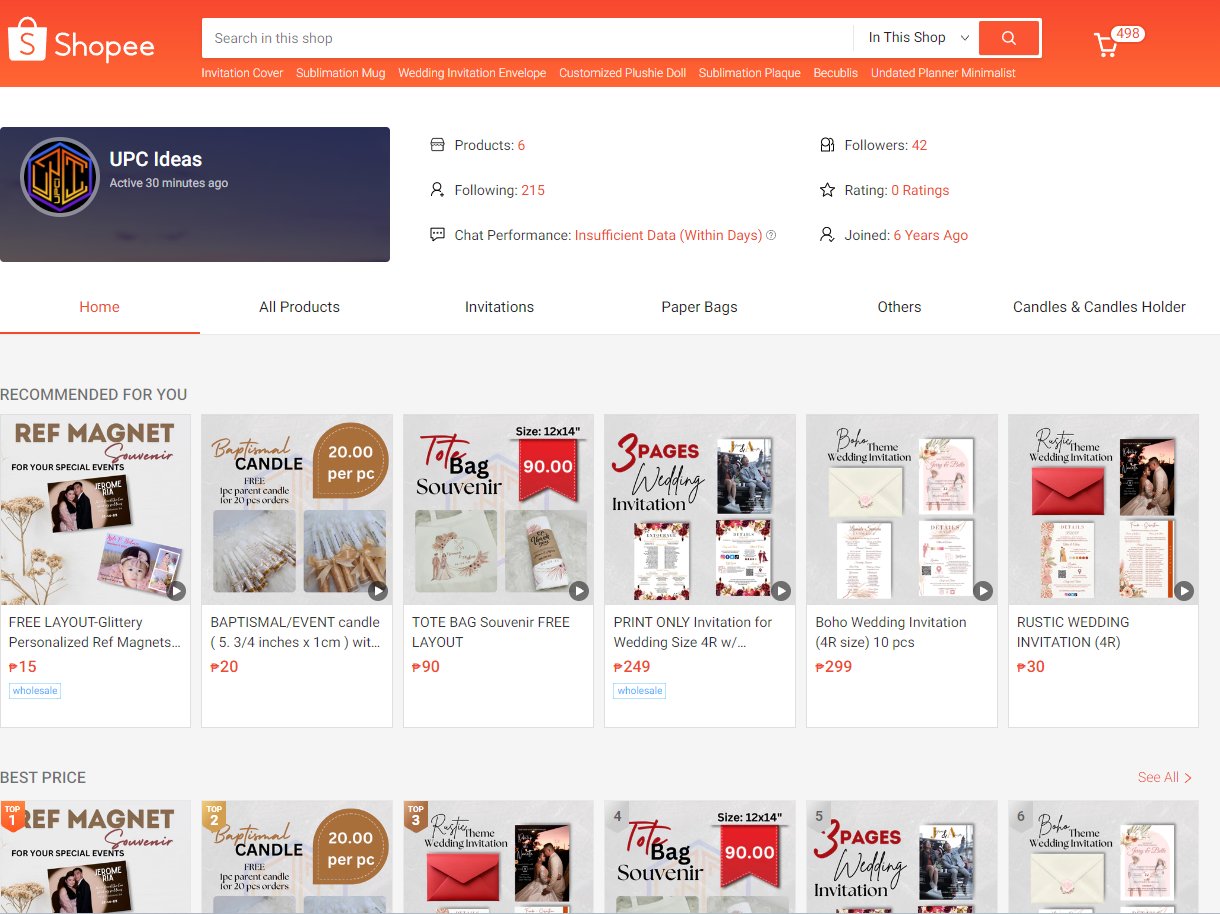Click the 215 Following count
1220x914 pixels.
pyautogui.click(x=533, y=190)
